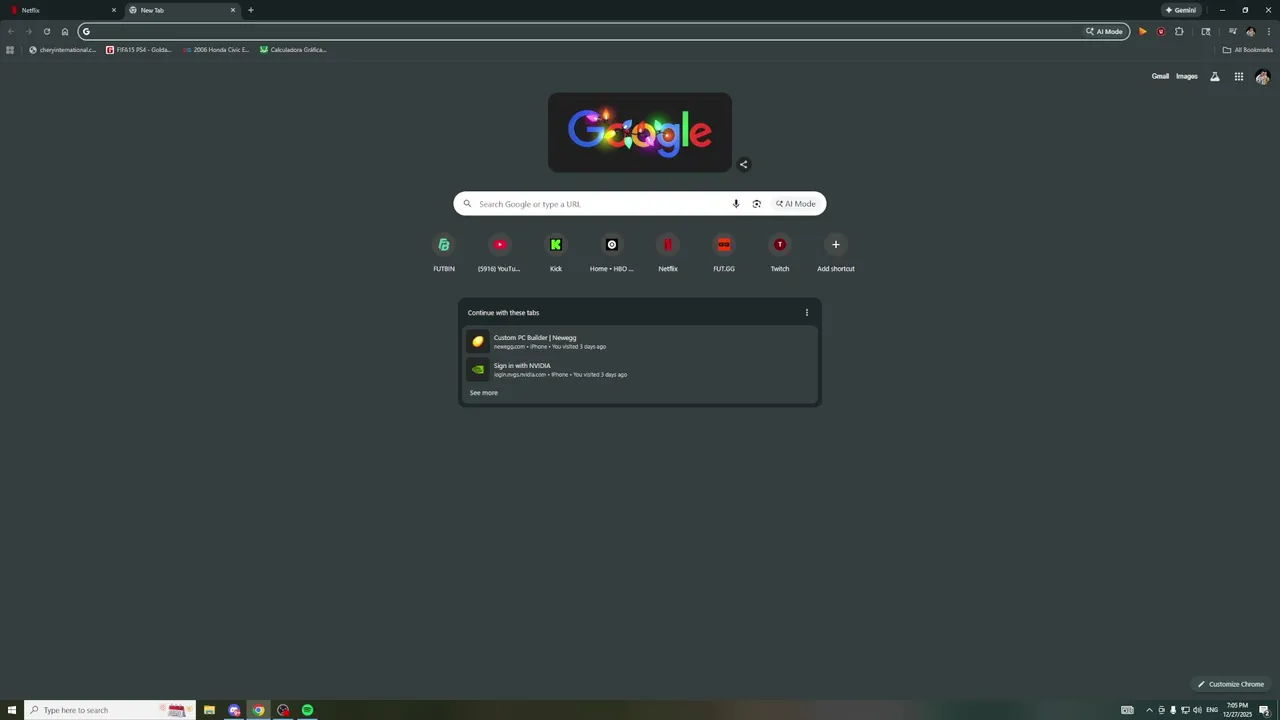Click AI Mode in the address bar

pyautogui.click(x=1105, y=31)
